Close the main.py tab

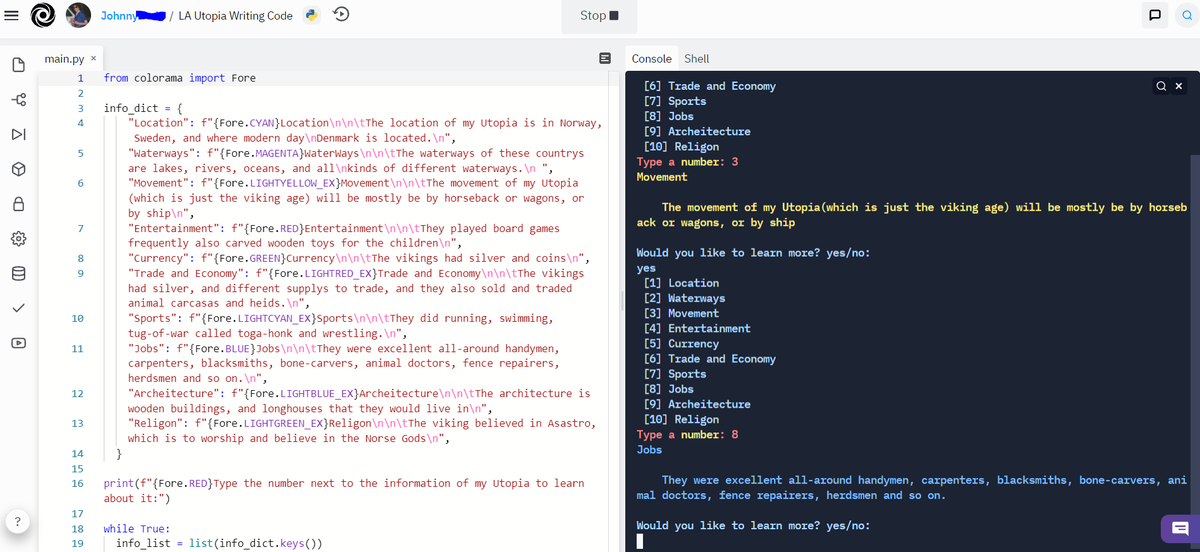click(93, 60)
